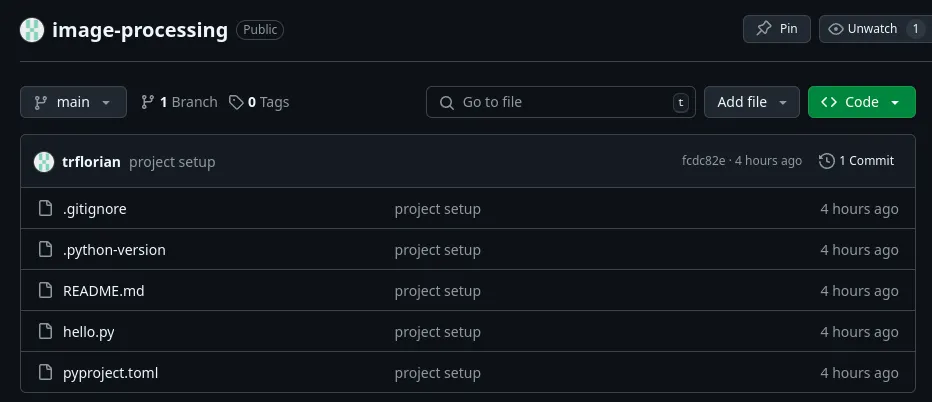
Task: Open trflorian's profile link
Action: (91, 161)
